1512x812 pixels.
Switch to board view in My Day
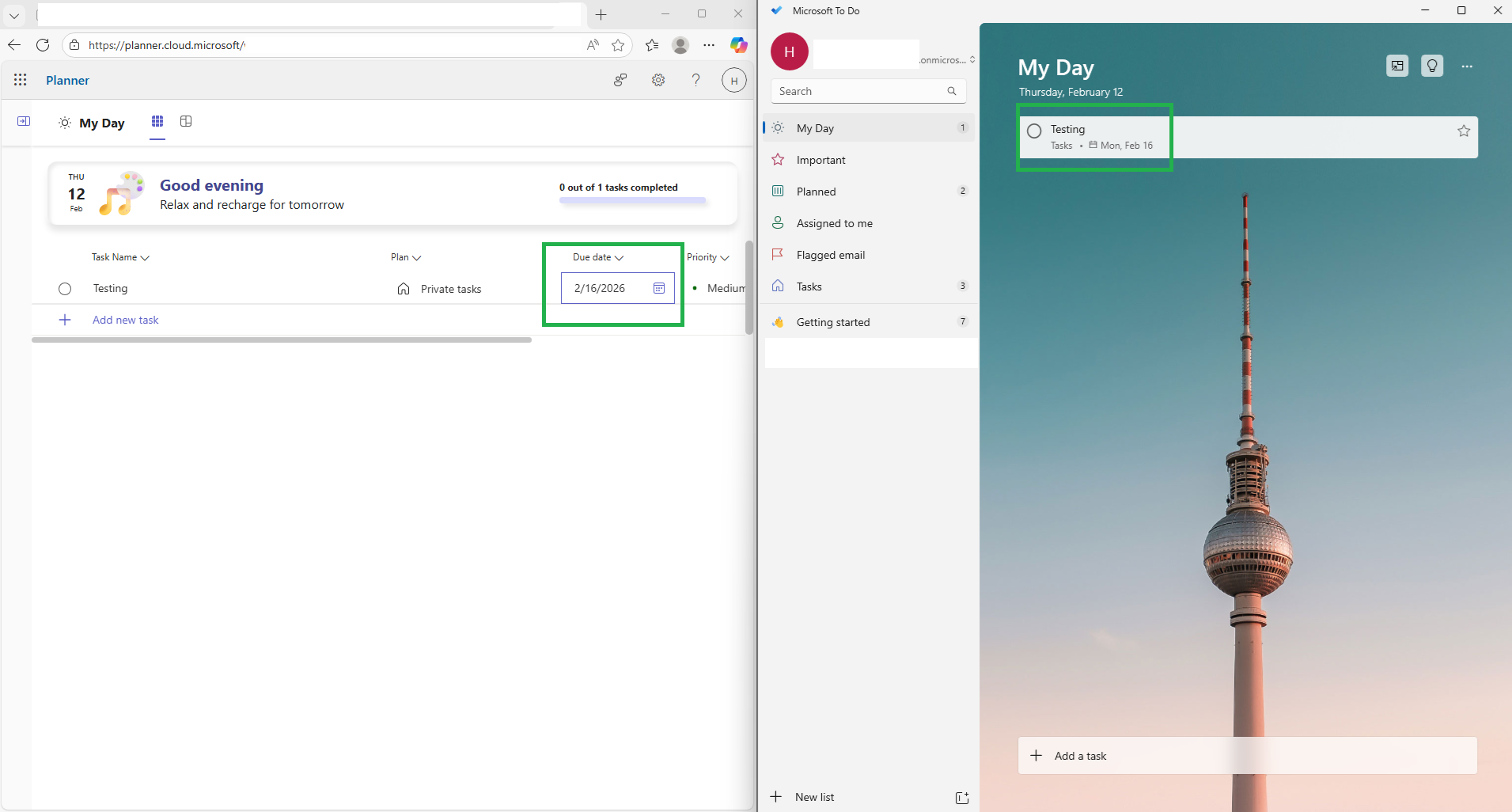point(186,121)
